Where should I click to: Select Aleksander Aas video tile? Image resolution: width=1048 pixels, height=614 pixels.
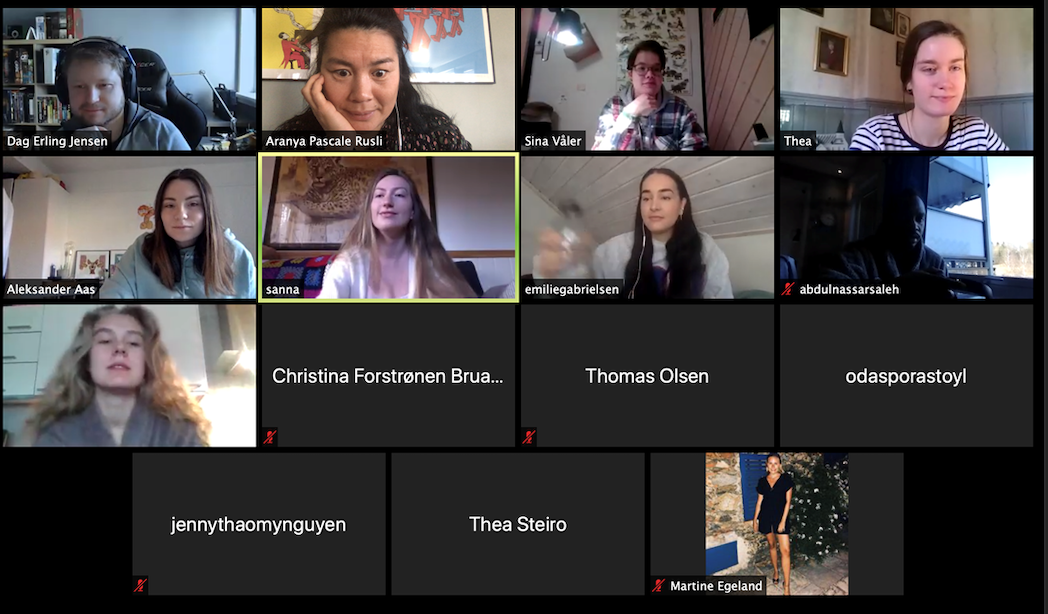[130, 227]
